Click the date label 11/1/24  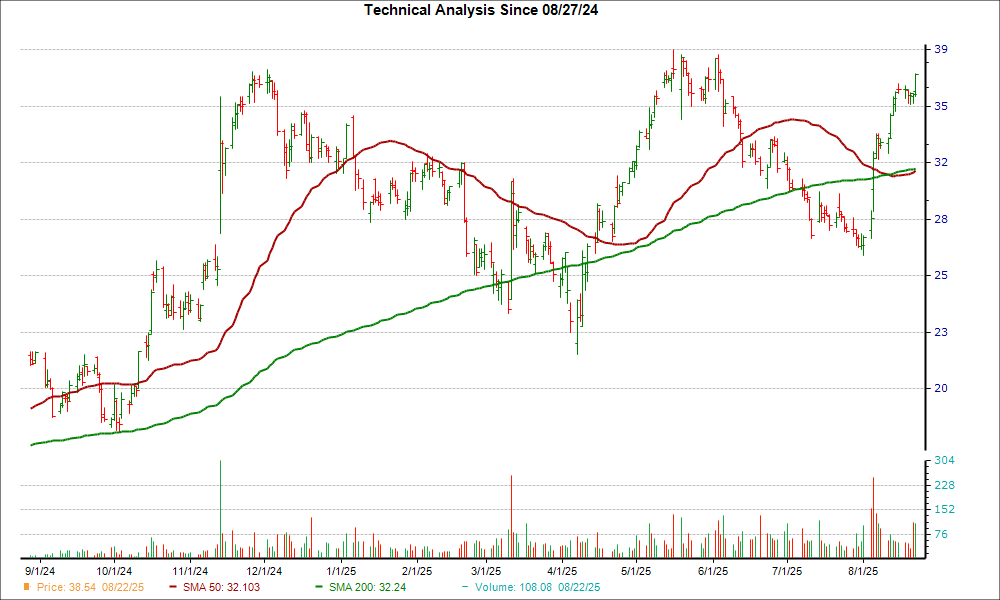[x=190, y=571]
